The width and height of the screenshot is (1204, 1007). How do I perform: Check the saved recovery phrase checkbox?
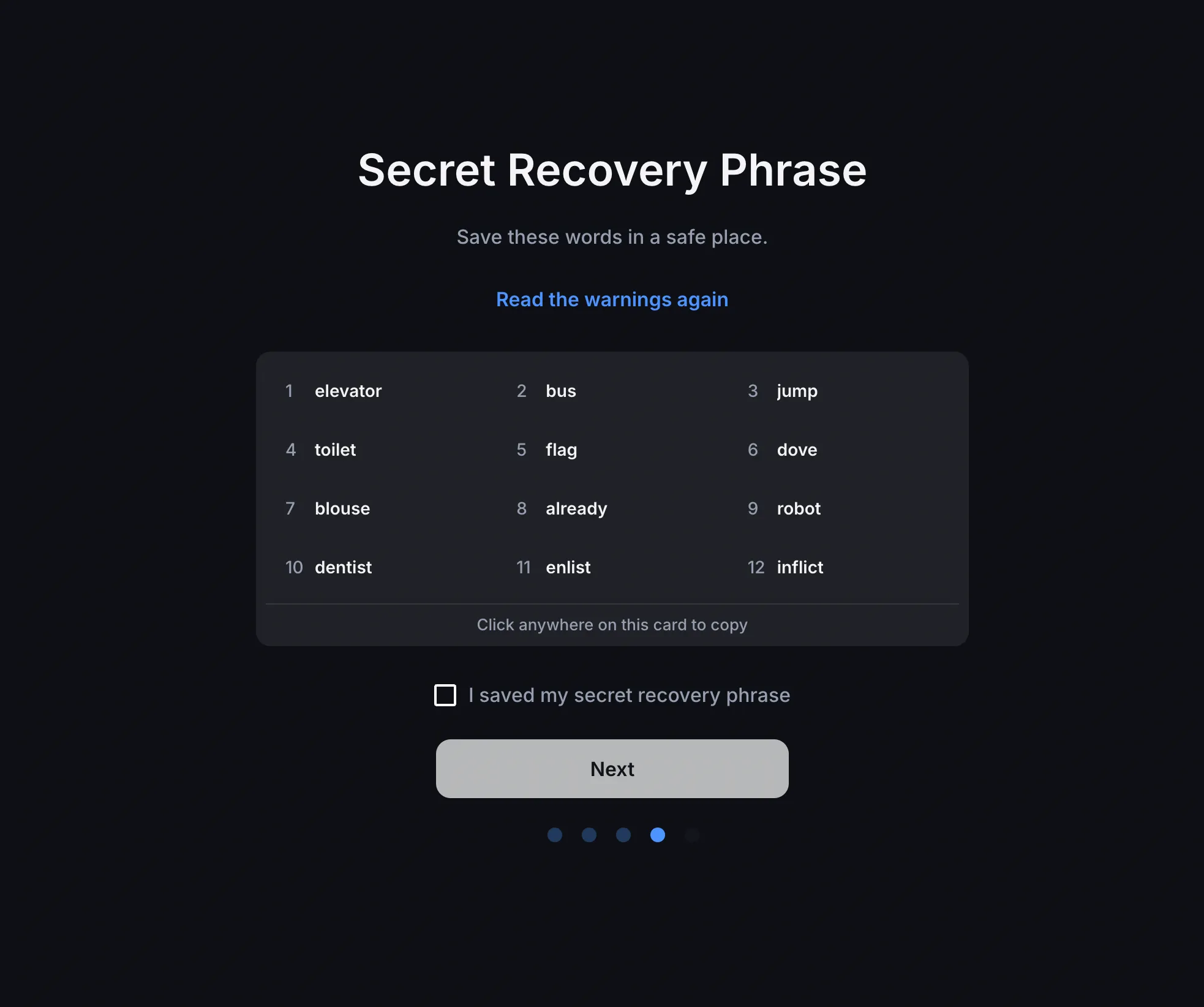coord(445,695)
